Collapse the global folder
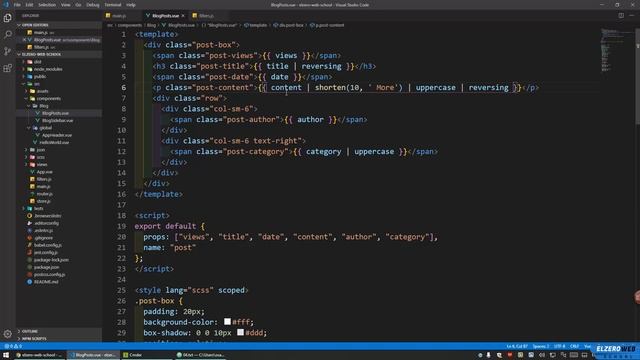 (x=59, y=128)
